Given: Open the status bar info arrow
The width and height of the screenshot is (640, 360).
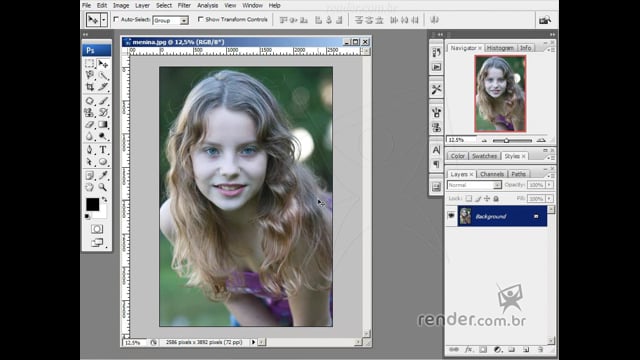Looking at the screenshot, I should point(253,342).
